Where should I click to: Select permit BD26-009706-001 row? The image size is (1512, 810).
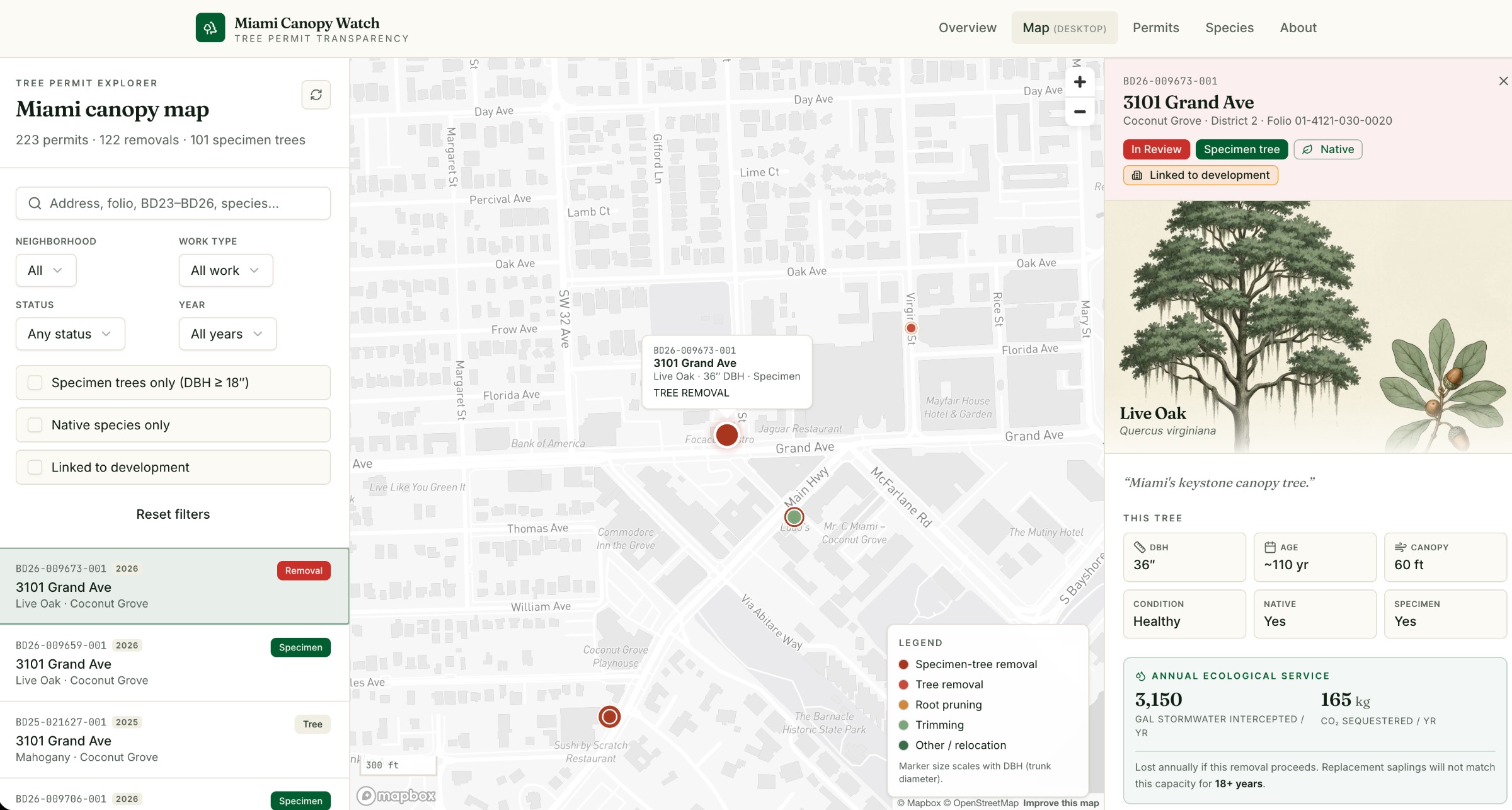tap(175, 796)
